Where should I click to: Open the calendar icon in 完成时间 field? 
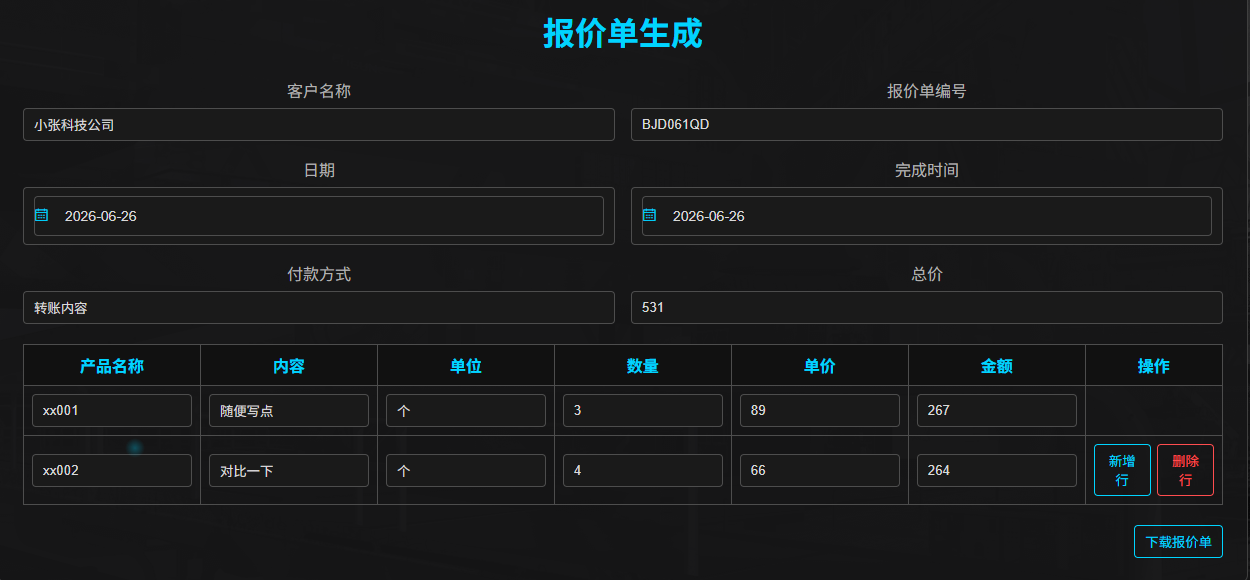point(649,215)
